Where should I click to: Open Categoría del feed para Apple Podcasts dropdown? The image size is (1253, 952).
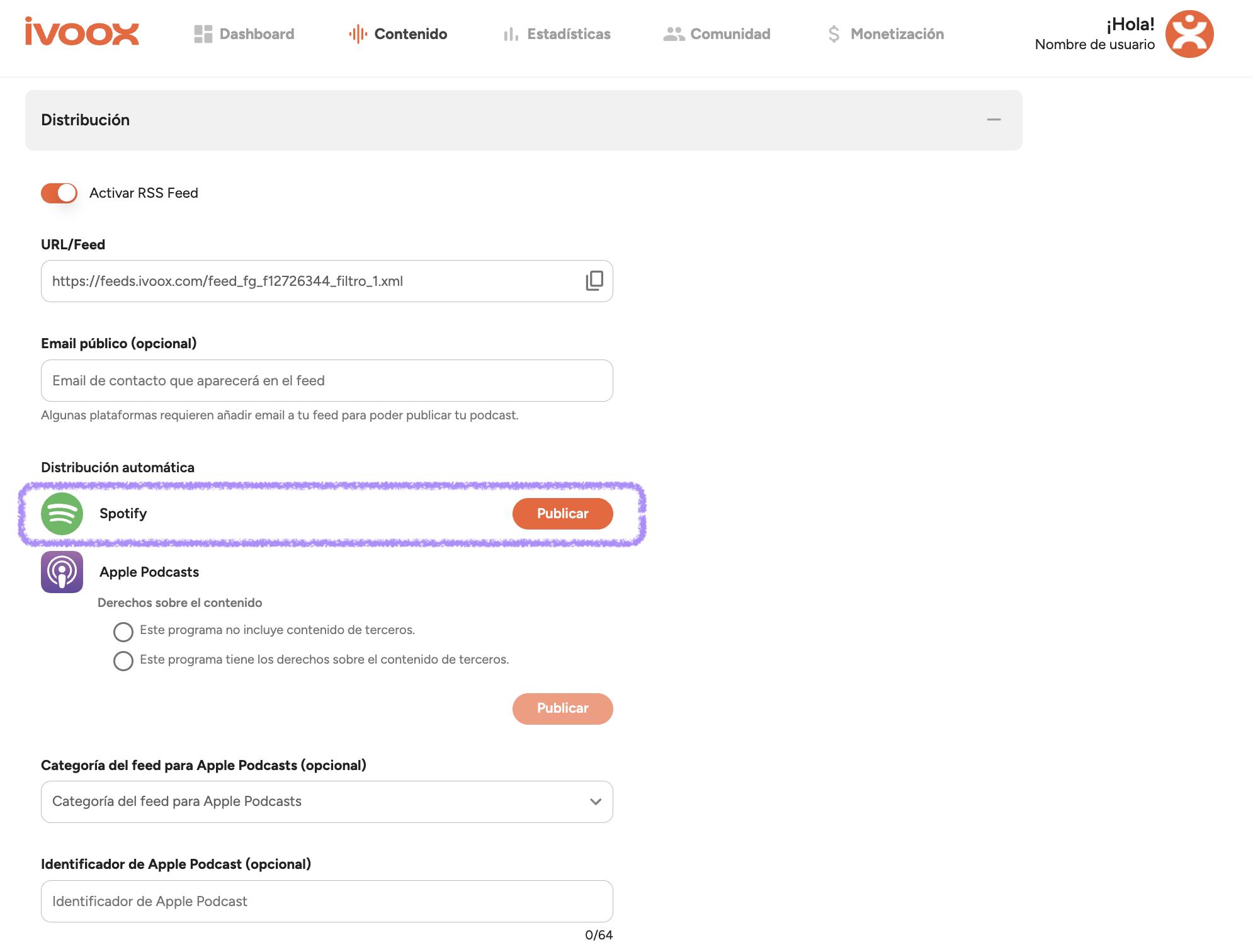pyautogui.click(x=327, y=802)
